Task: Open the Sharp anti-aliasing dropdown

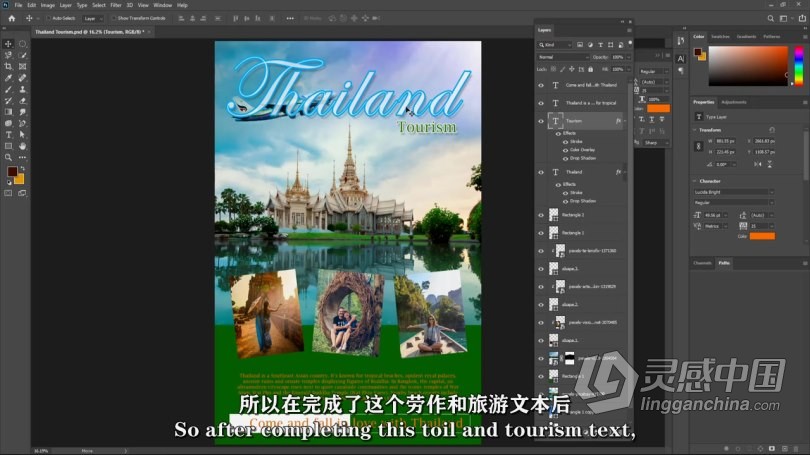Action: [x=655, y=143]
